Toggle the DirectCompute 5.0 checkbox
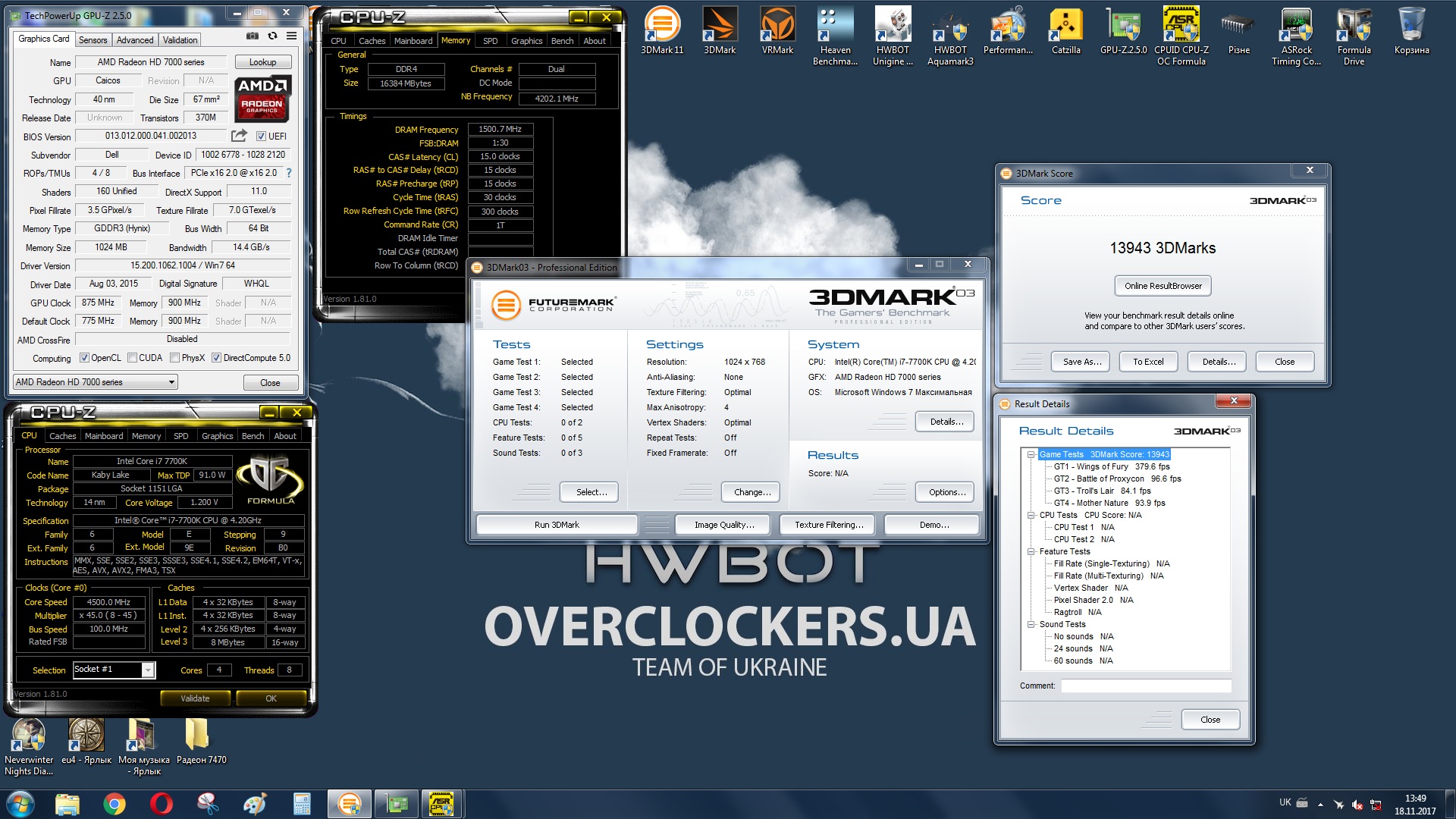 (216, 358)
